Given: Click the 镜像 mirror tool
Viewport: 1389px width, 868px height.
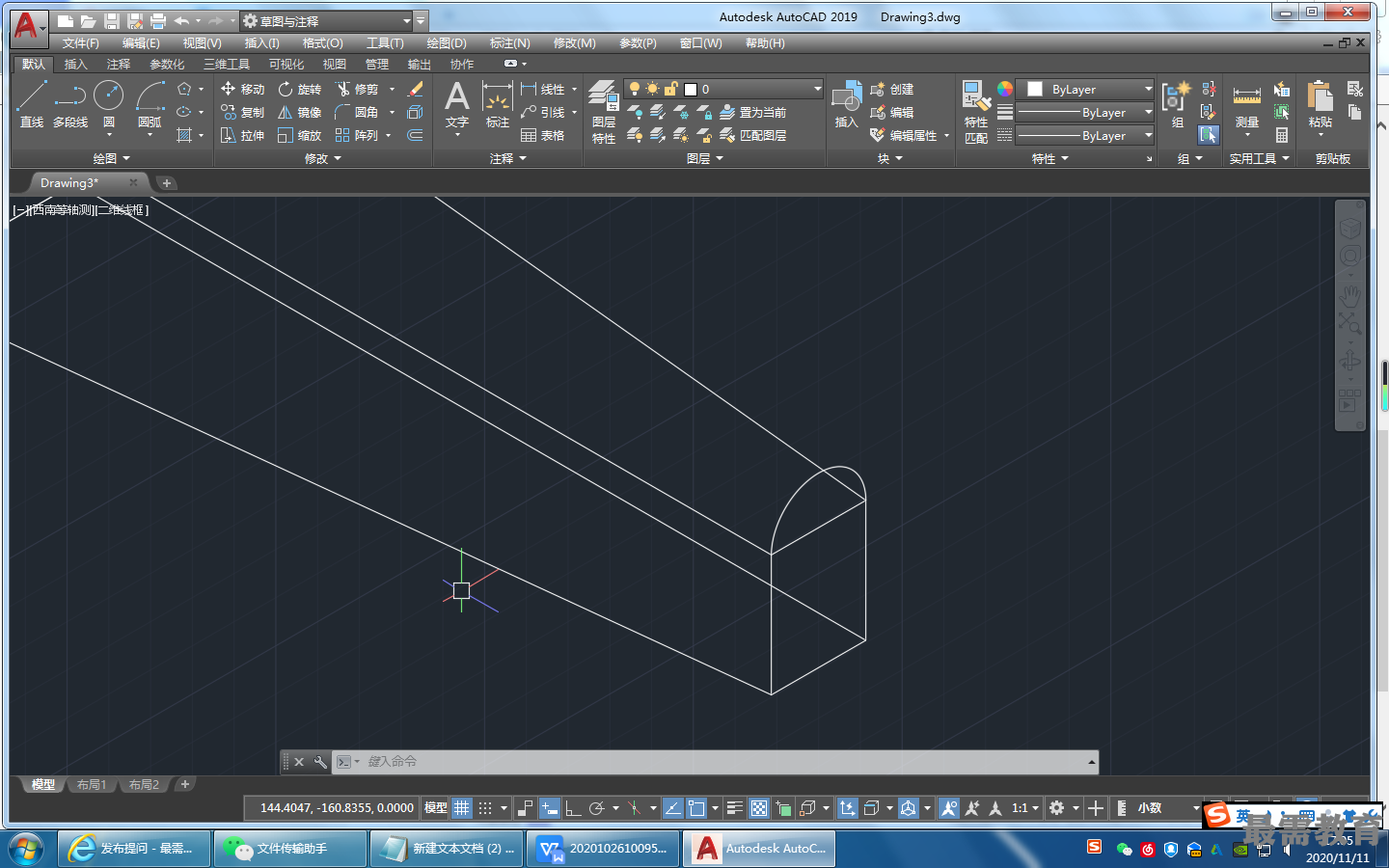Looking at the screenshot, I should 300,112.
